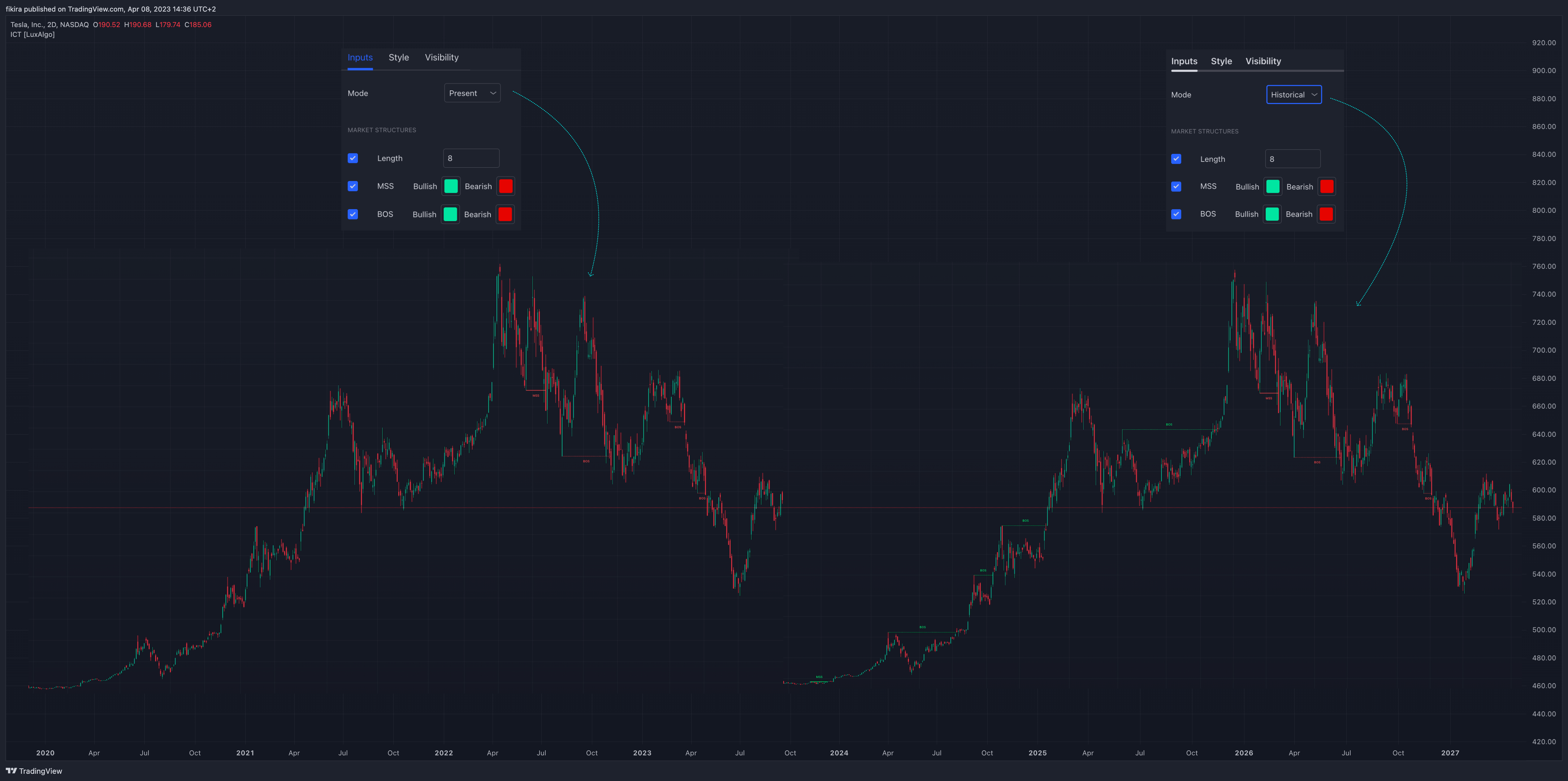The image size is (1568, 781).
Task: Click the Tesla, Inc., 2D, NASDAQ title
Action: point(49,25)
